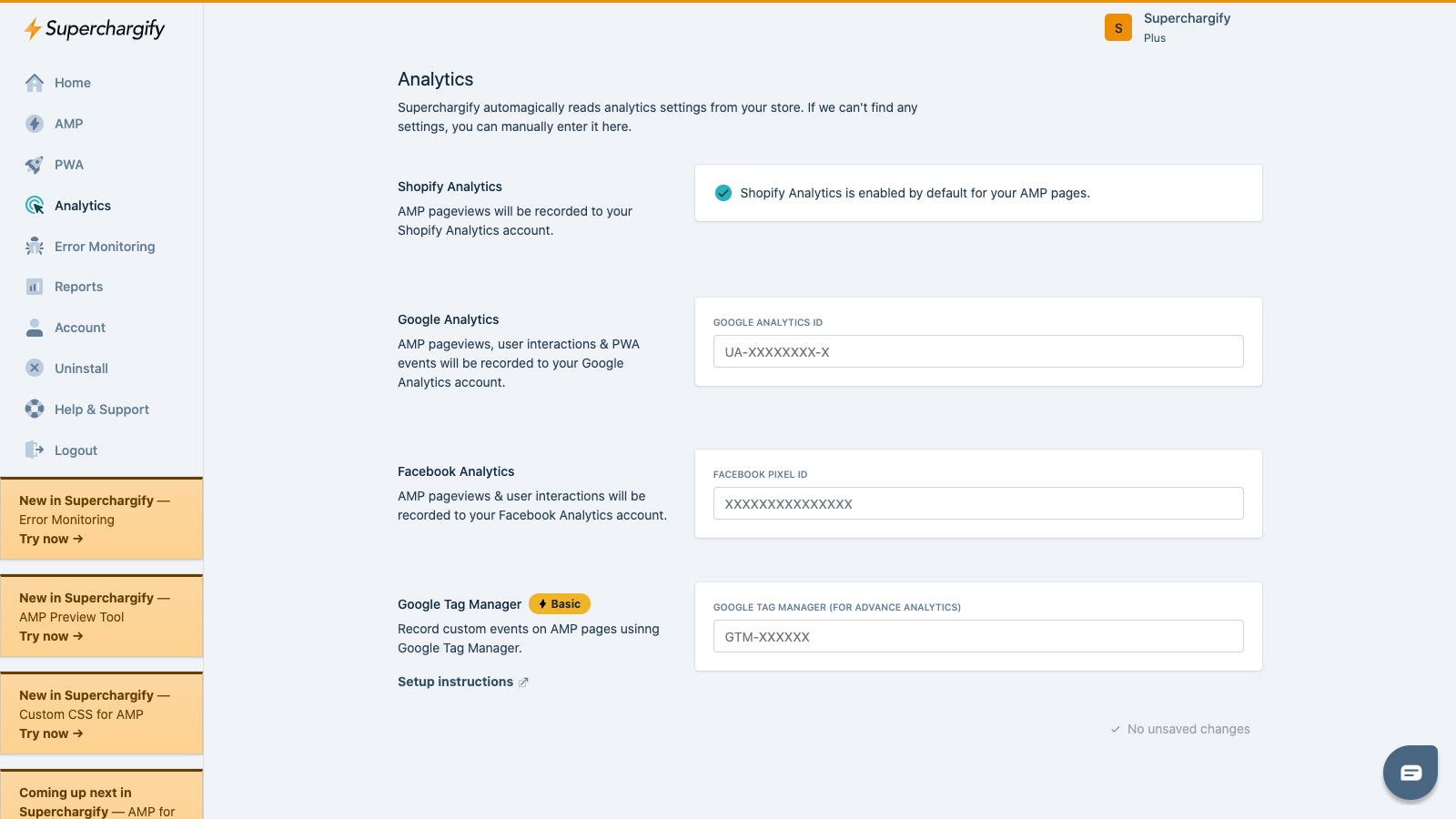Focus the Google Analytics ID field

tap(978, 351)
